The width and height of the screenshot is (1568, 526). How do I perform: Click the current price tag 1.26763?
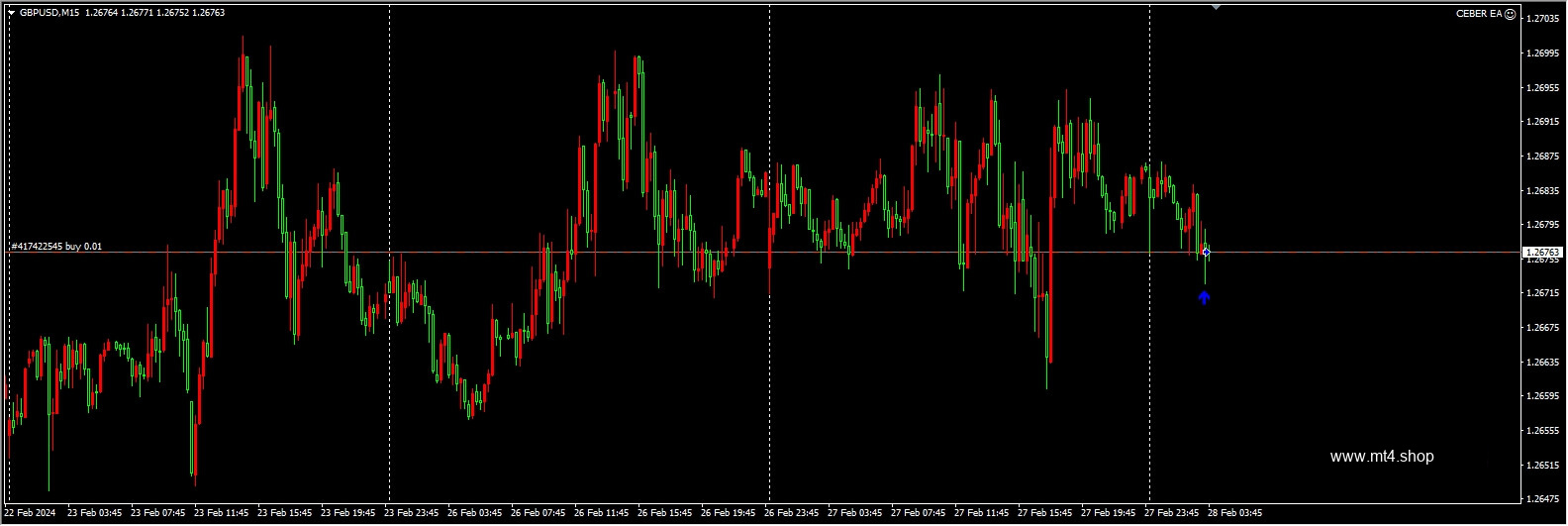1542,253
